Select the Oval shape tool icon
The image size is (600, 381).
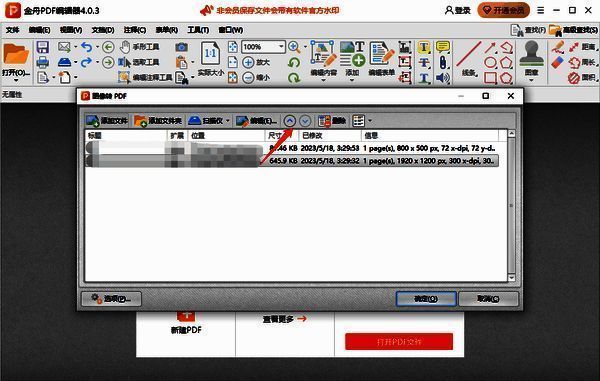click(490, 62)
